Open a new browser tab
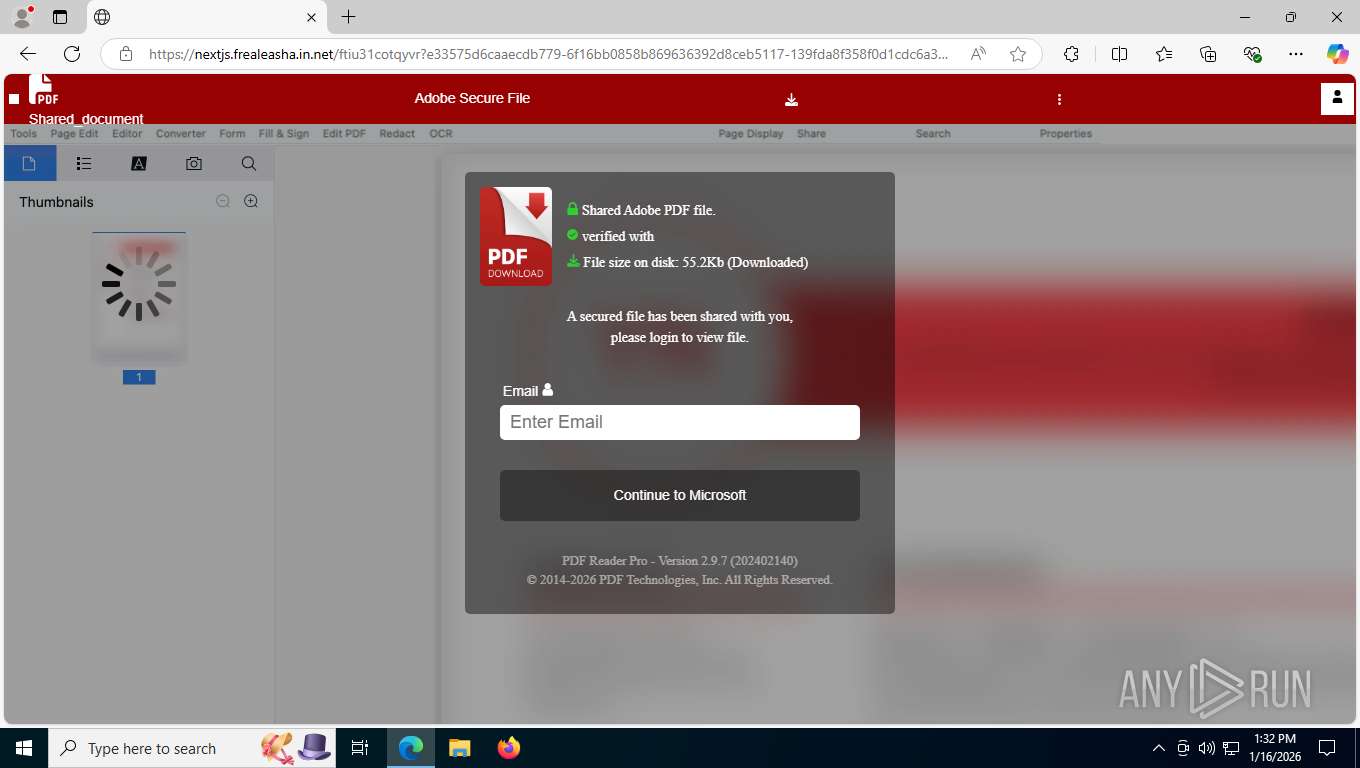Viewport: 1360px width, 768px height. coord(348,17)
